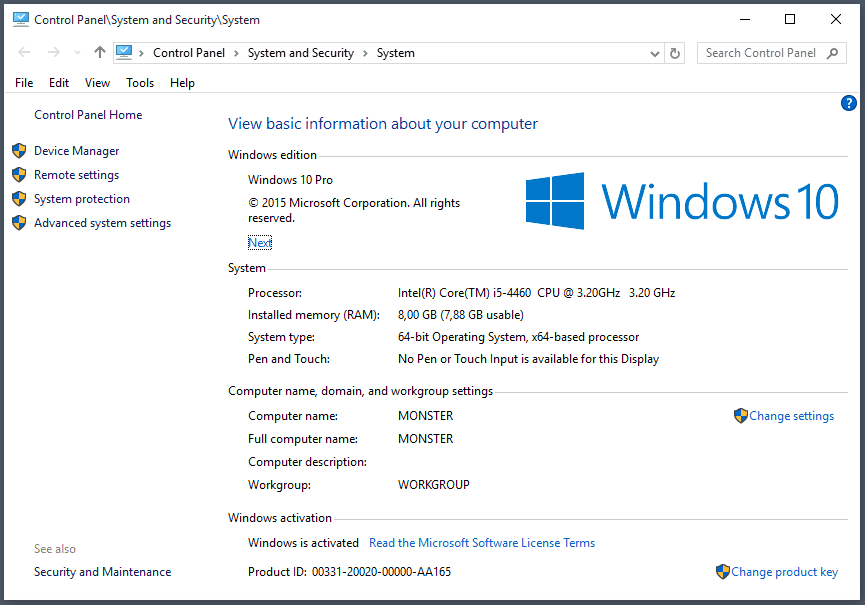Expand the address bar history dropdown
This screenshot has width=865, height=605.
[x=655, y=53]
